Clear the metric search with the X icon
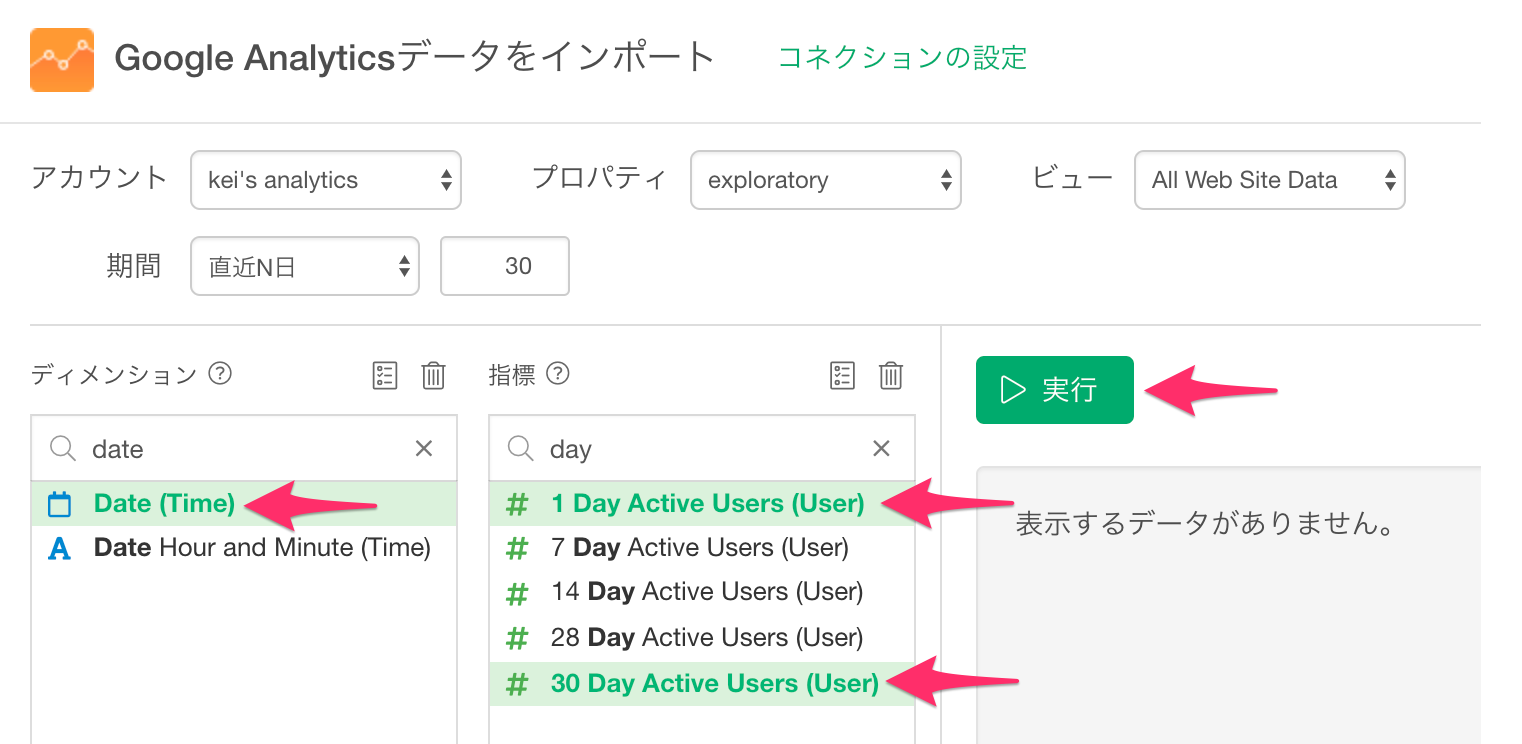 click(881, 449)
